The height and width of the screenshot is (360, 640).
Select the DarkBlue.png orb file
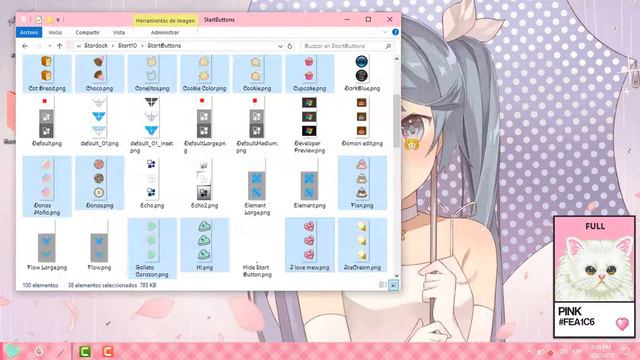click(x=362, y=73)
